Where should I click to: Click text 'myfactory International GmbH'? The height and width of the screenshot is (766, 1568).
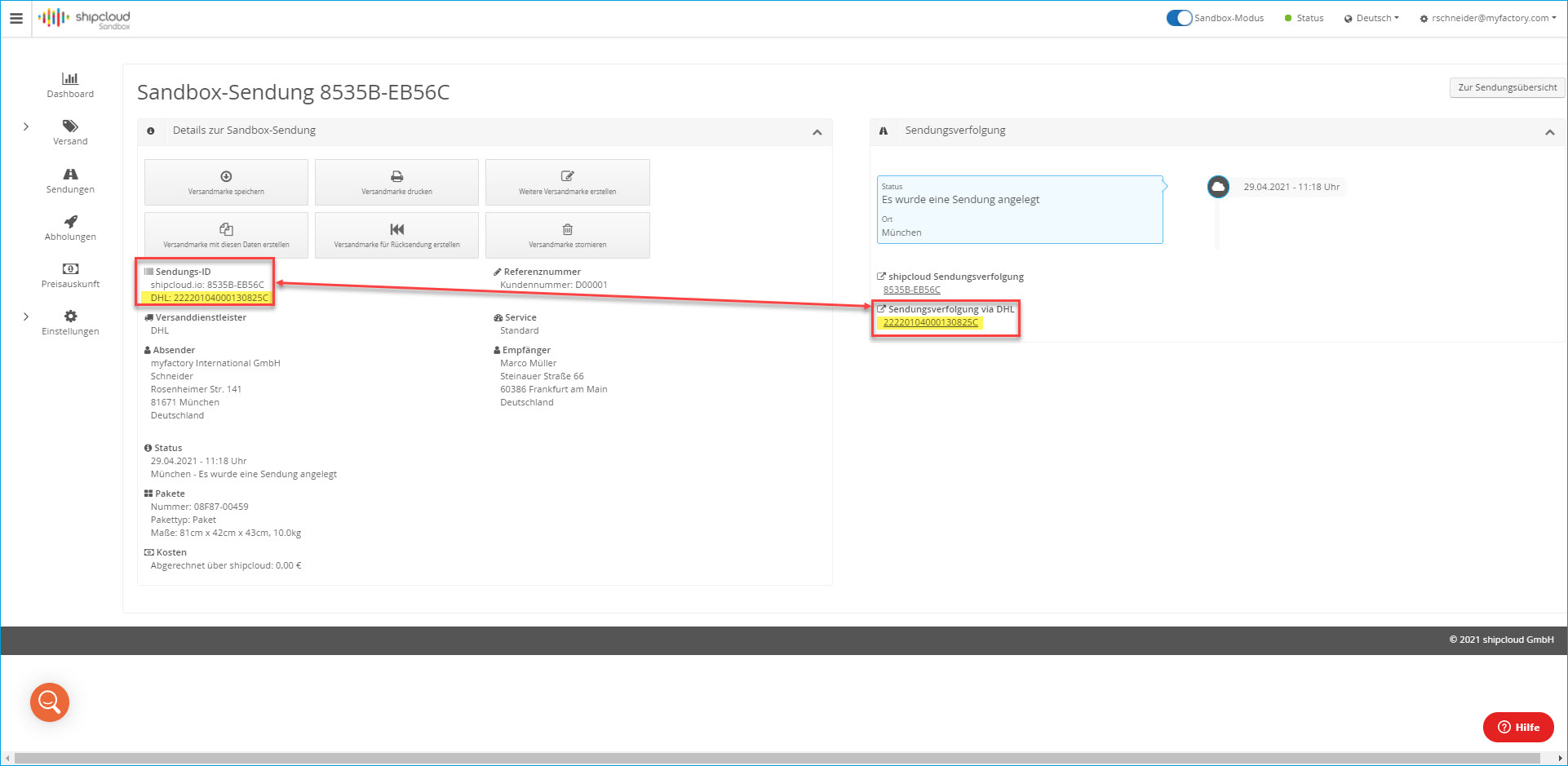[x=215, y=363]
